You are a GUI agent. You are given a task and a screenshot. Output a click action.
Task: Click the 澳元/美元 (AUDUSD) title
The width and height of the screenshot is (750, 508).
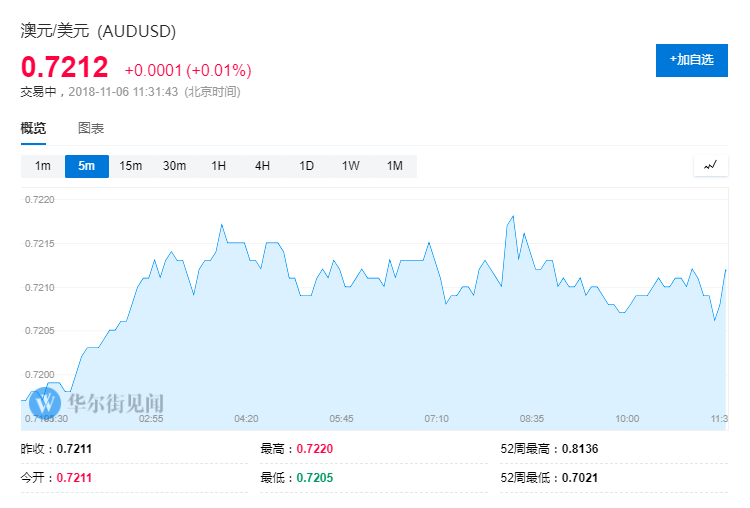click(x=98, y=31)
